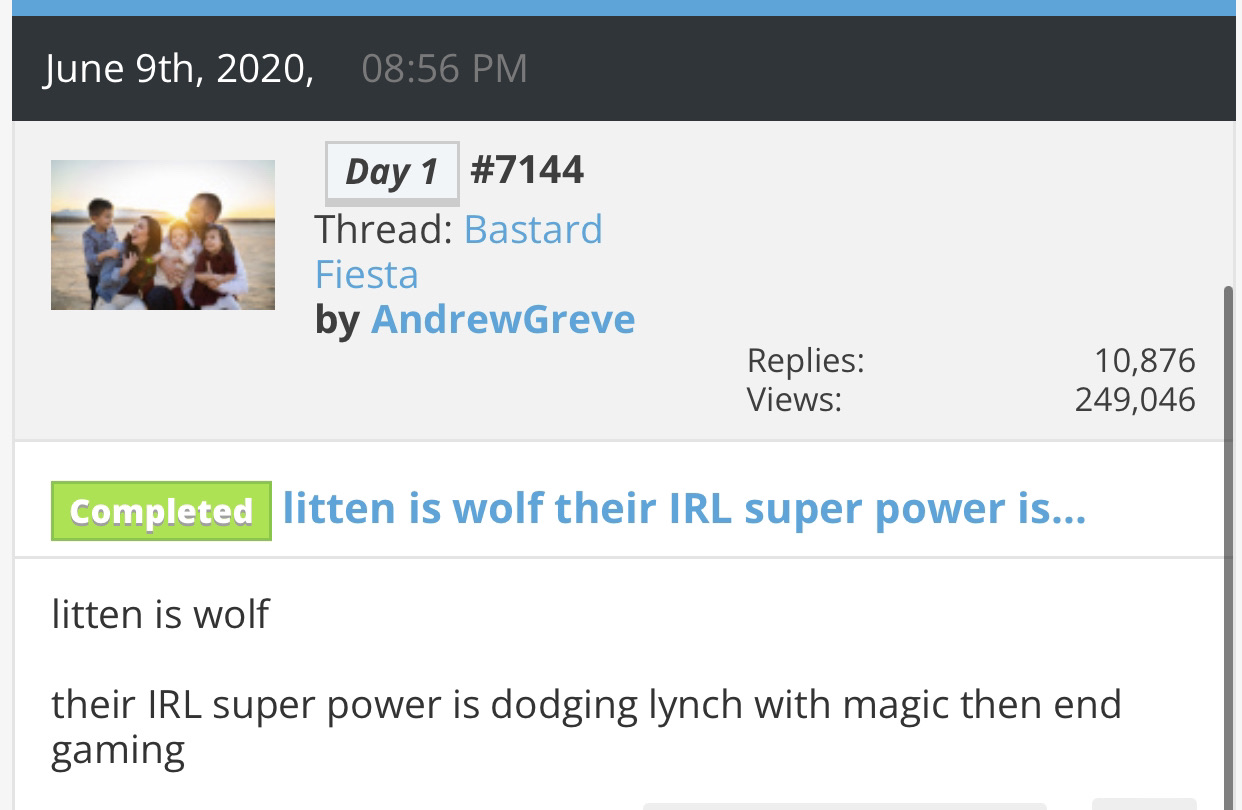
Task: Open the Bastard Fiesta thread link
Action: pyautogui.click(x=459, y=252)
